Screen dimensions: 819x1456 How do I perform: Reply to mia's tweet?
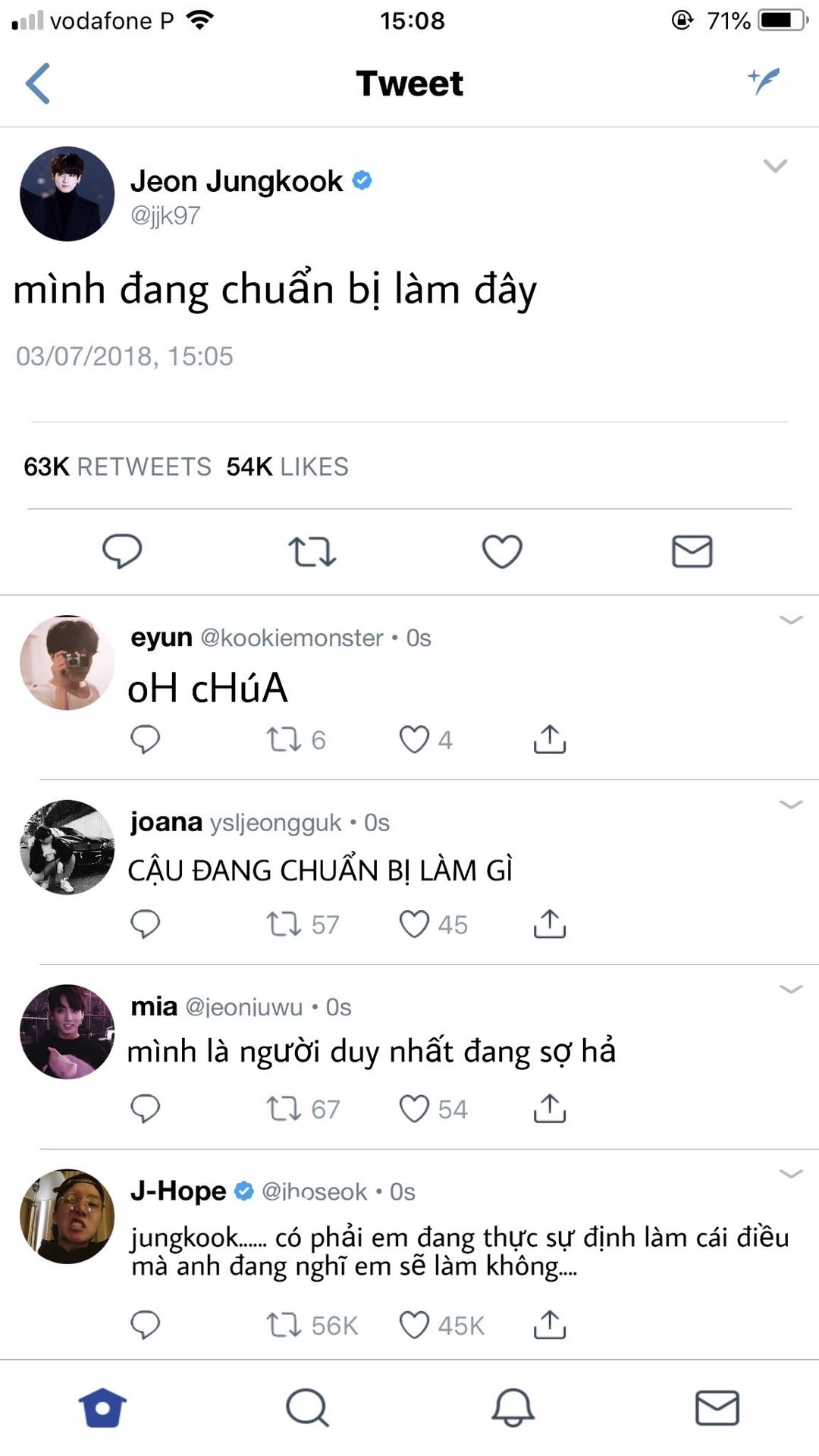(145, 1109)
